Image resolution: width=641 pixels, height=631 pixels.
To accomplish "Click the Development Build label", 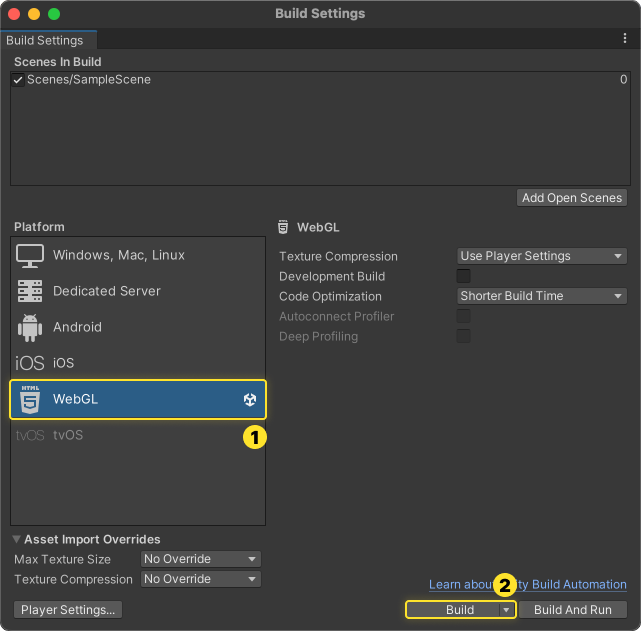I will (332, 277).
